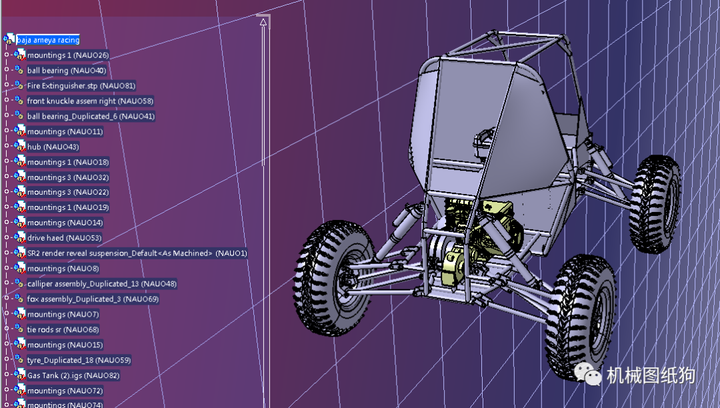Click the icon of hub (NAUO43)
This screenshot has width=720, height=408.
19,146
